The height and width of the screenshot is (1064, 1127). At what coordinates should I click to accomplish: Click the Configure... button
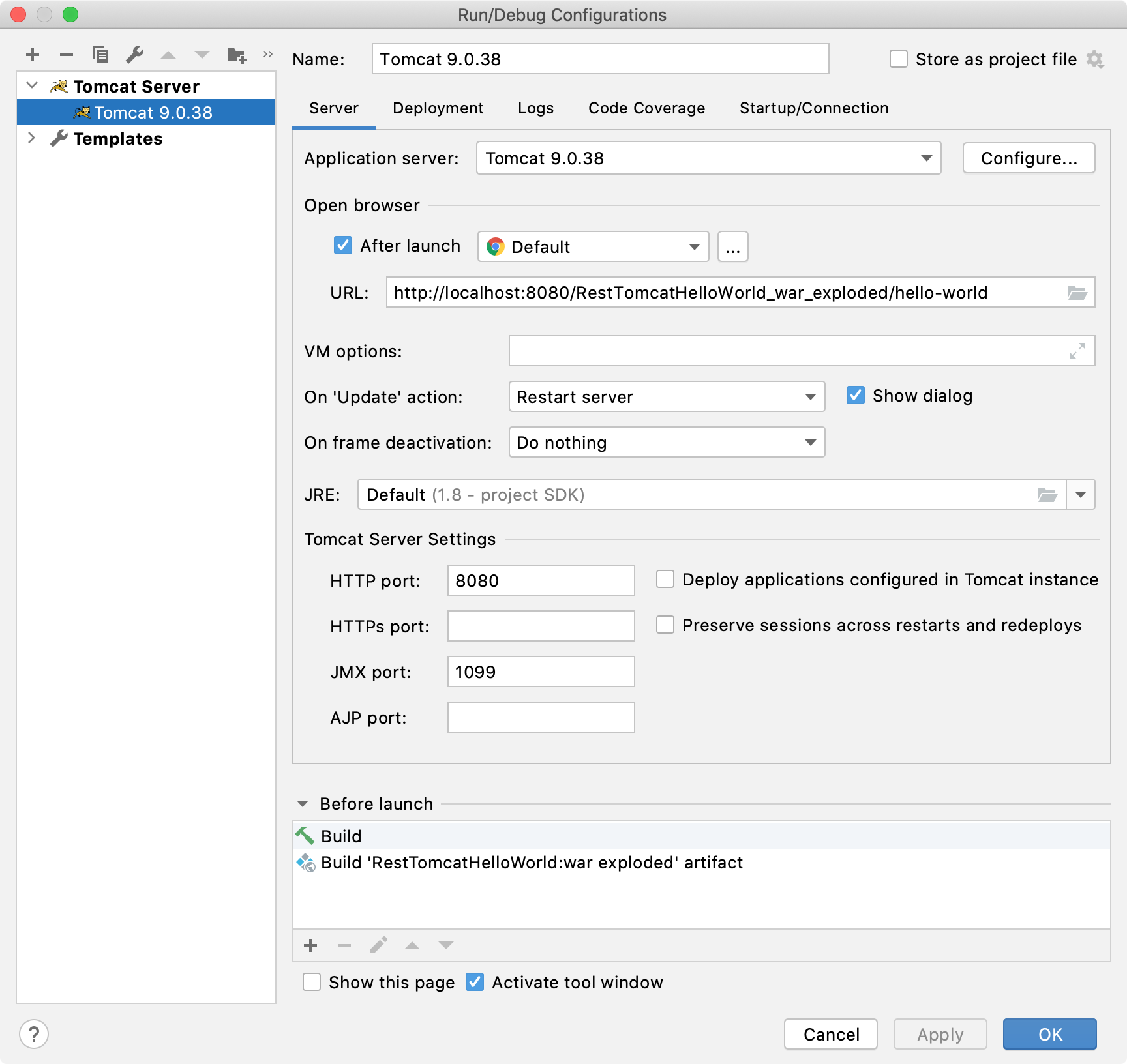coord(1029,158)
